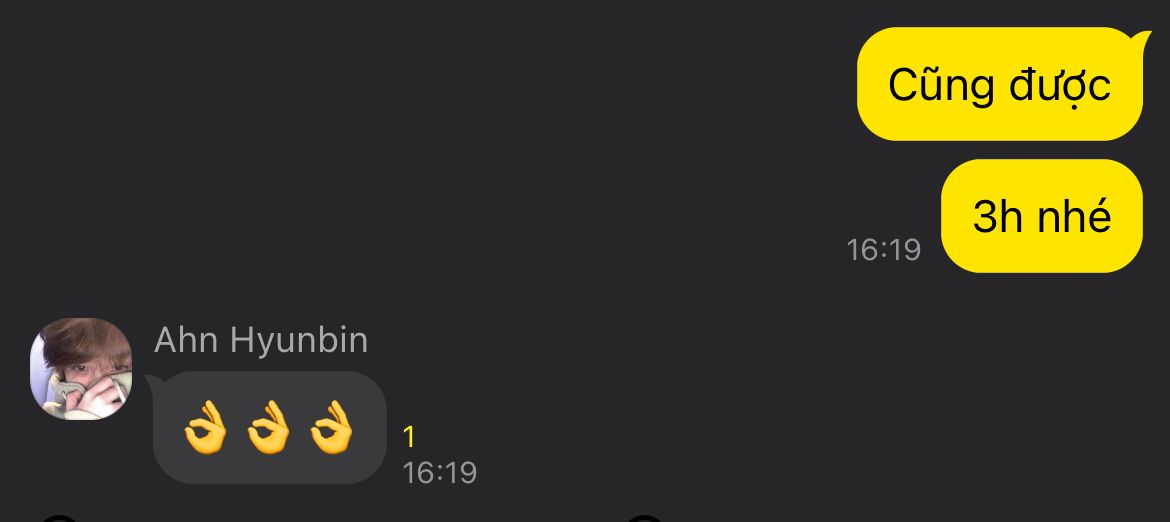Image resolution: width=1170 pixels, height=522 pixels.
Task: Select the yellow unread count "1"
Action: click(x=408, y=437)
